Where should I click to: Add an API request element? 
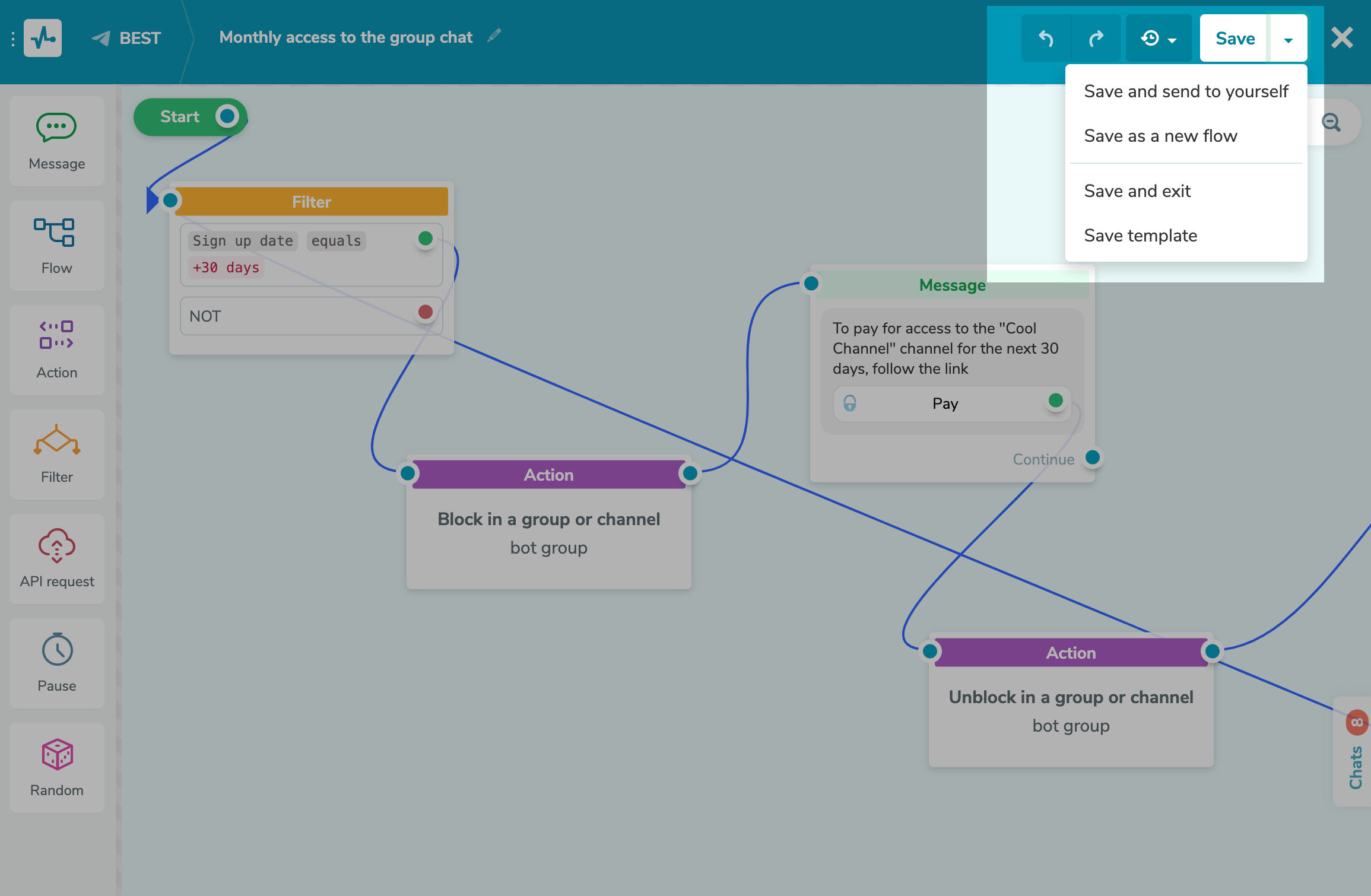[x=57, y=559]
